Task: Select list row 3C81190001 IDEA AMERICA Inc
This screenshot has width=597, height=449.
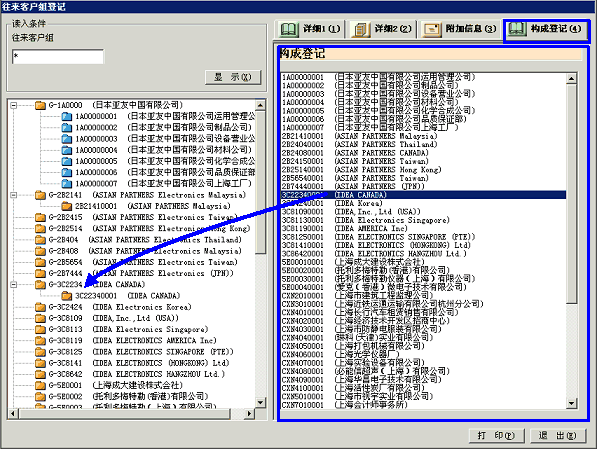Action: tap(423, 228)
